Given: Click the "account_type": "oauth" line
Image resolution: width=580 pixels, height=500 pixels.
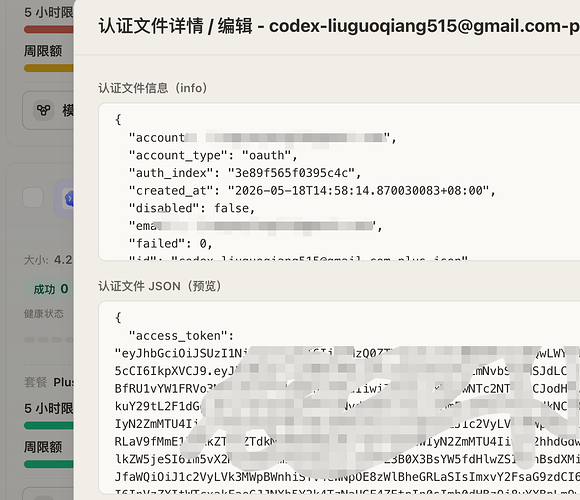Looking at the screenshot, I should click(x=213, y=155).
